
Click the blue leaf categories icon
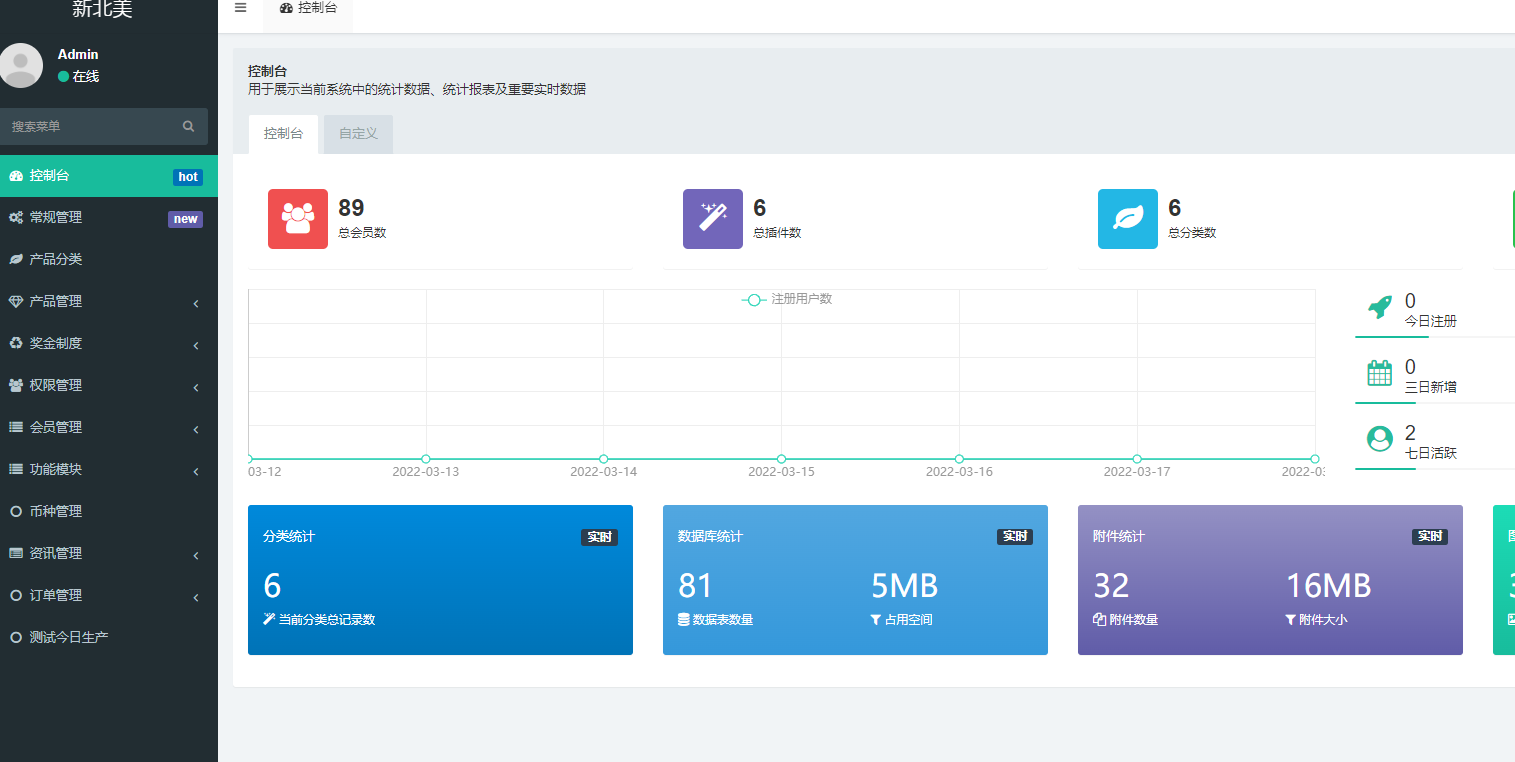pyautogui.click(x=1127, y=218)
